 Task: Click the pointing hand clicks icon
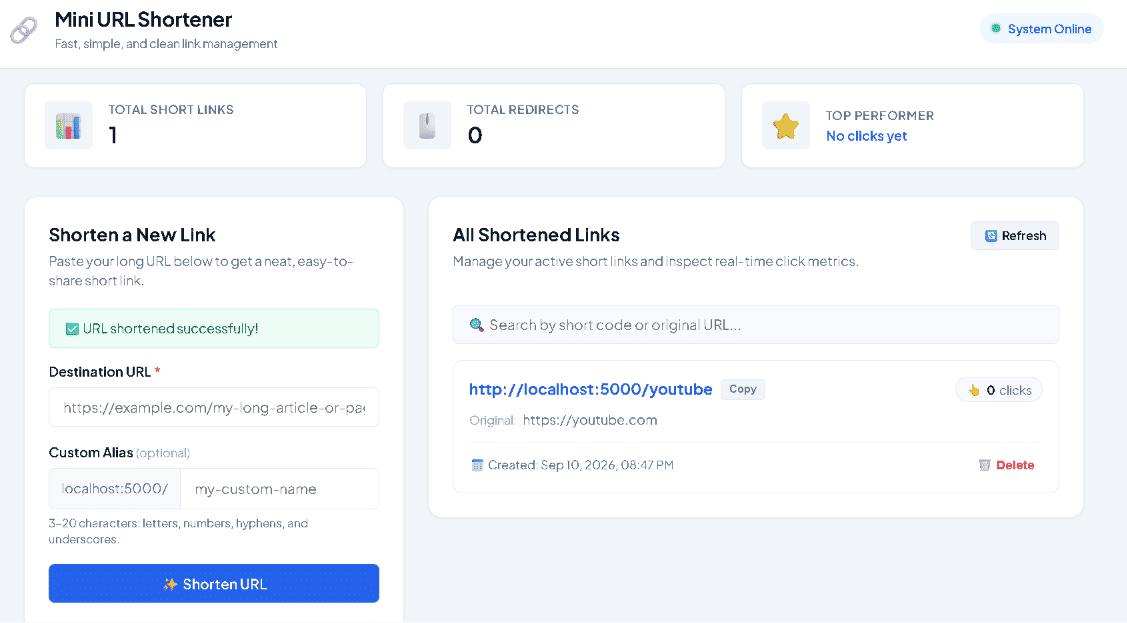pyautogui.click(x=974, y=390)
